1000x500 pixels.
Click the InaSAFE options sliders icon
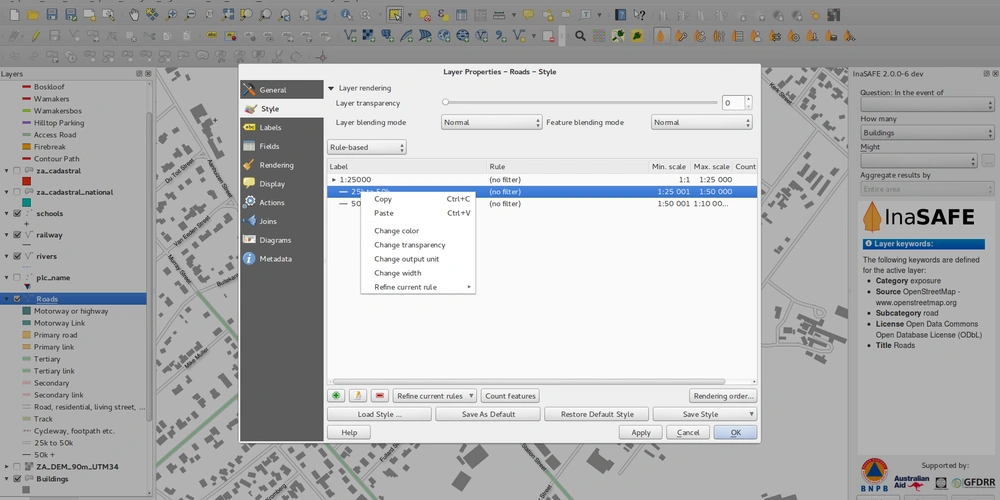(x=719, y=36)
